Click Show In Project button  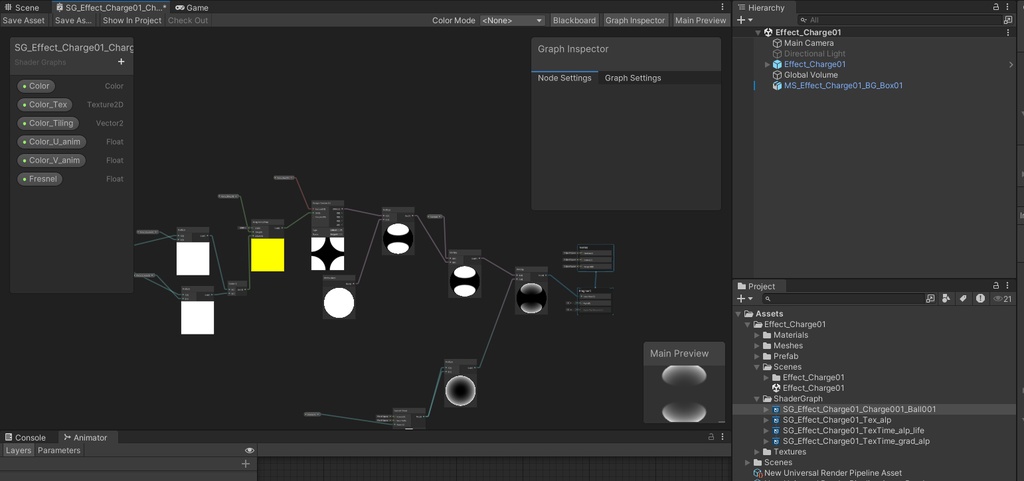tap(132, 20)
